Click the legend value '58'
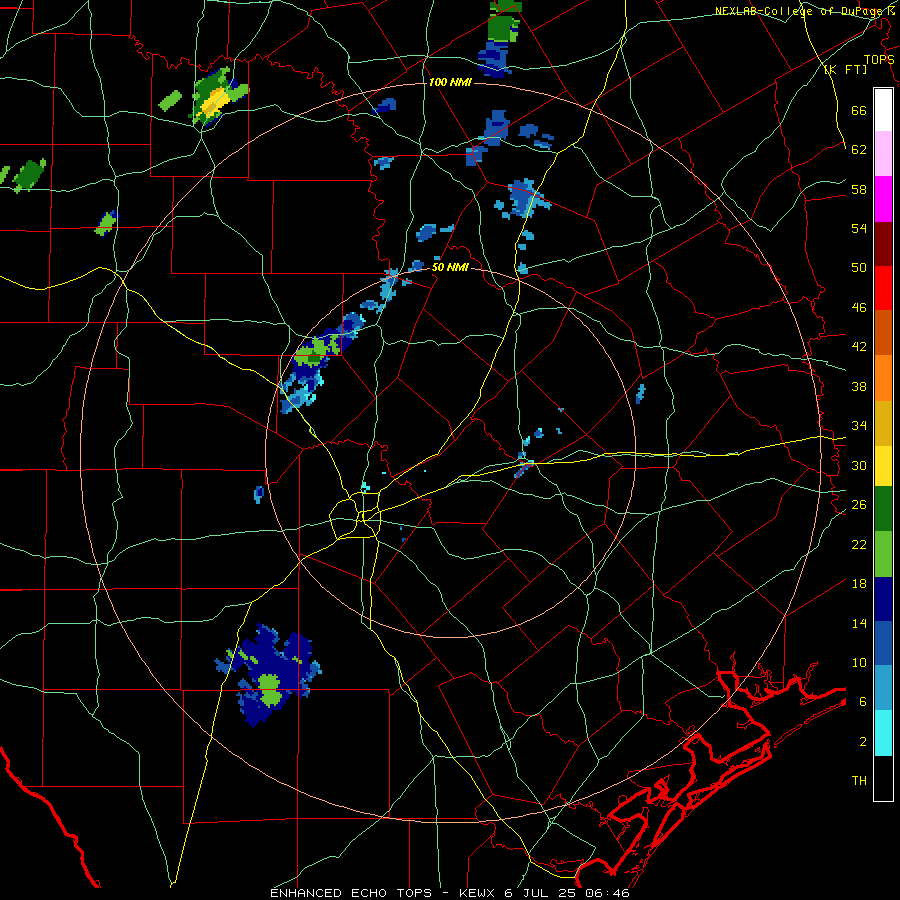Image resolution: width=900 pixels, height=900 pixels. (859, 189)
